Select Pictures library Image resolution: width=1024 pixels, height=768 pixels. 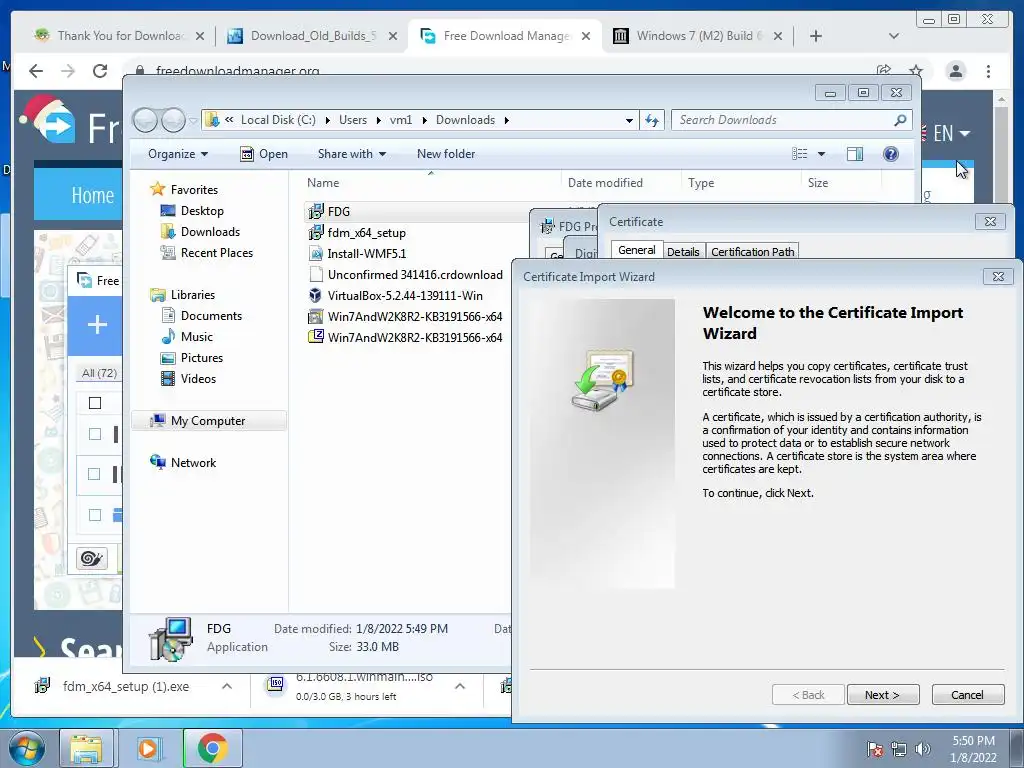tap(202, 357)
